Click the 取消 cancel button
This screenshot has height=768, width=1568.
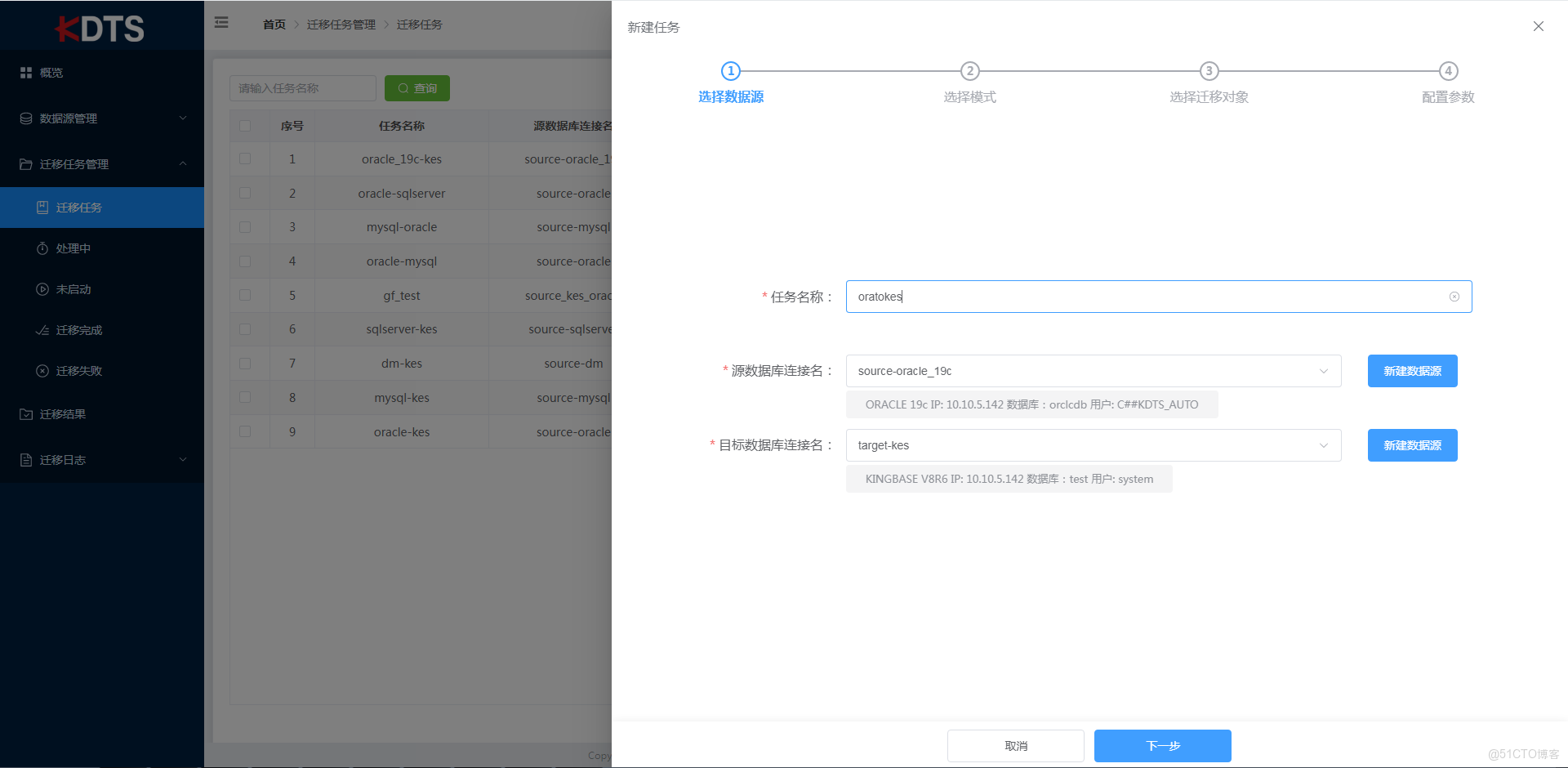(1016, 746)
